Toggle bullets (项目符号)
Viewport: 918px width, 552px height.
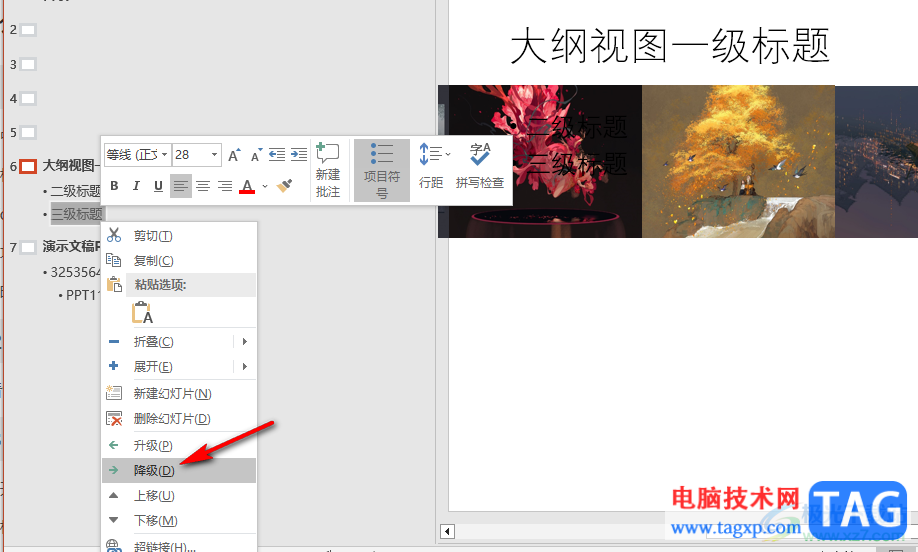tap(382, 170)
